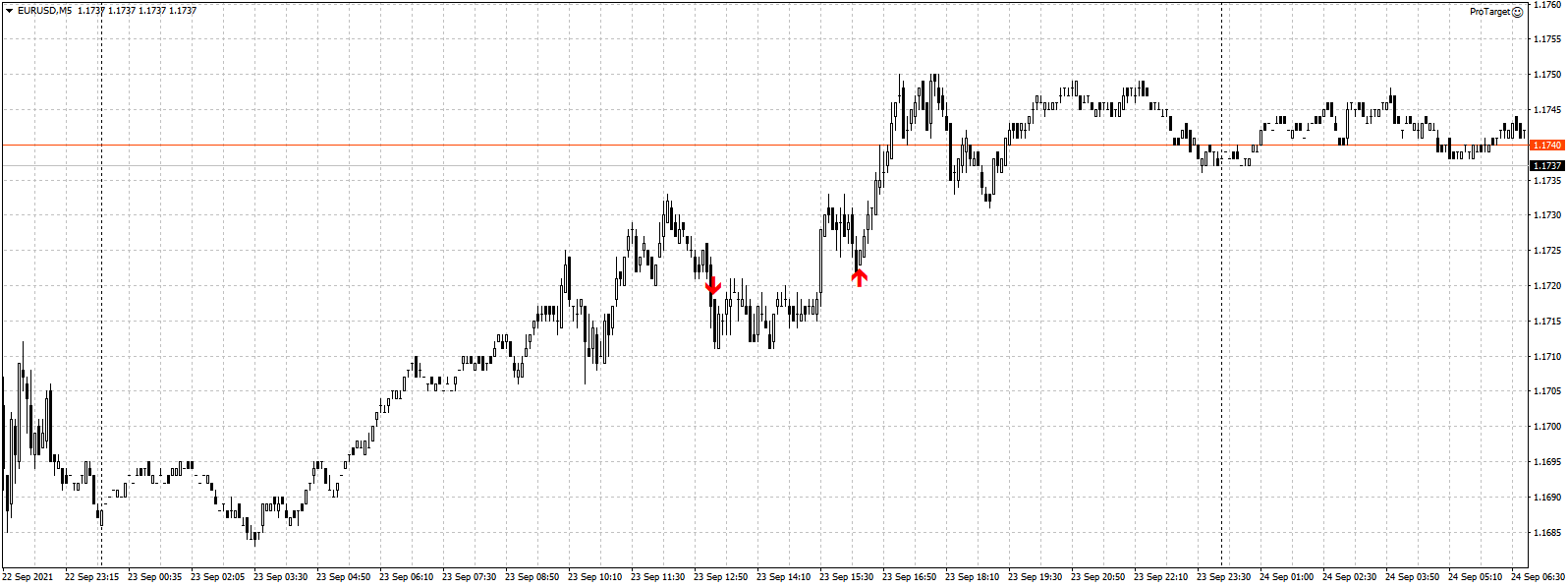The width and height of the screenshot is (1568, 588).
Task: Click the black 1.1737 current price label
Action: 1547,166
